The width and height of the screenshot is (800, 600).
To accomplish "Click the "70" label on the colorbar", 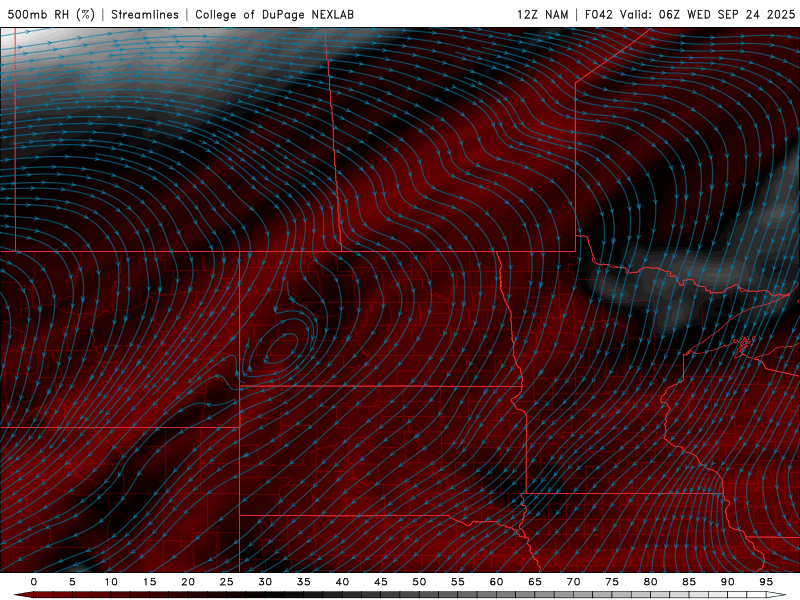I will (573, 582).
